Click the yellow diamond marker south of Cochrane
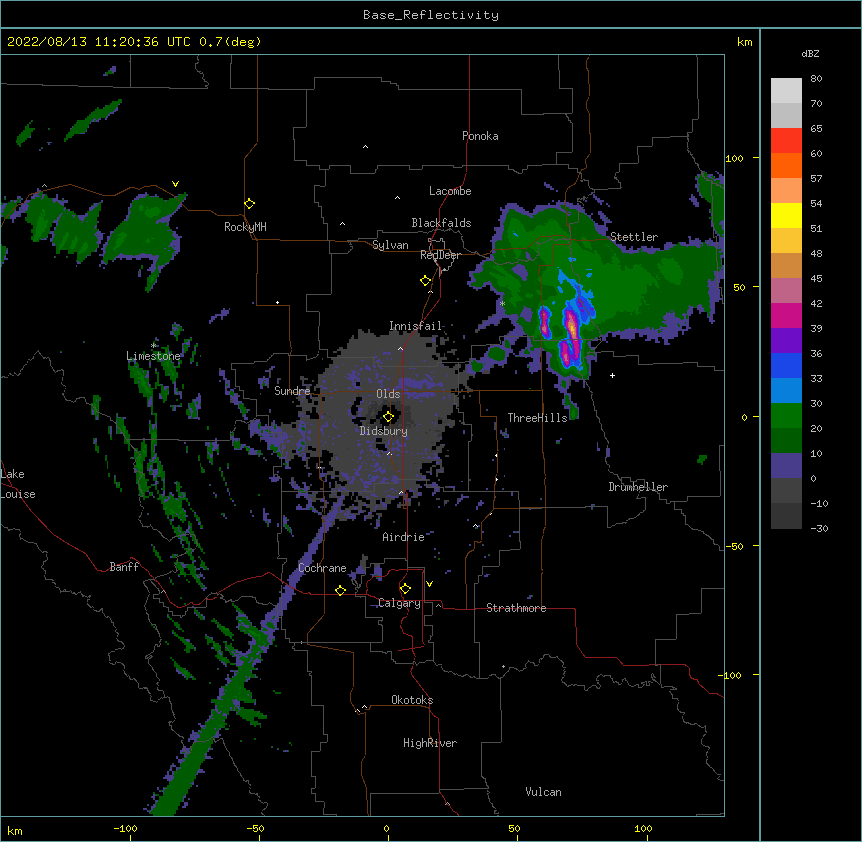Screen dimensions: 862x842 click(x=340, y=591)
